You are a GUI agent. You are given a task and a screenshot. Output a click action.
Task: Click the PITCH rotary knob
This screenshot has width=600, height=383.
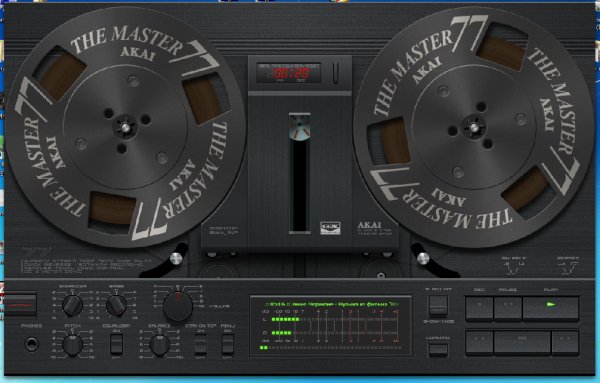(x=73, y=345)
